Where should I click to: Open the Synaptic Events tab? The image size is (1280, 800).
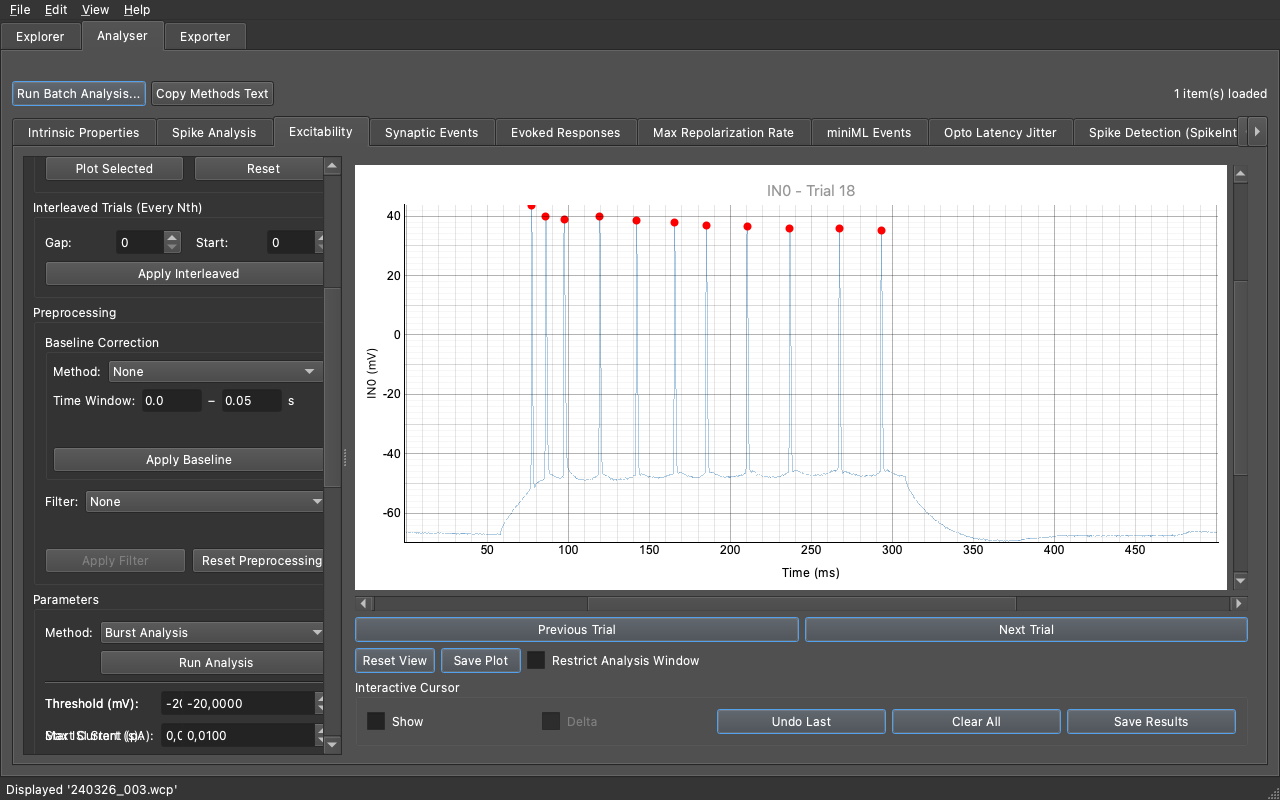pos(432,132)
